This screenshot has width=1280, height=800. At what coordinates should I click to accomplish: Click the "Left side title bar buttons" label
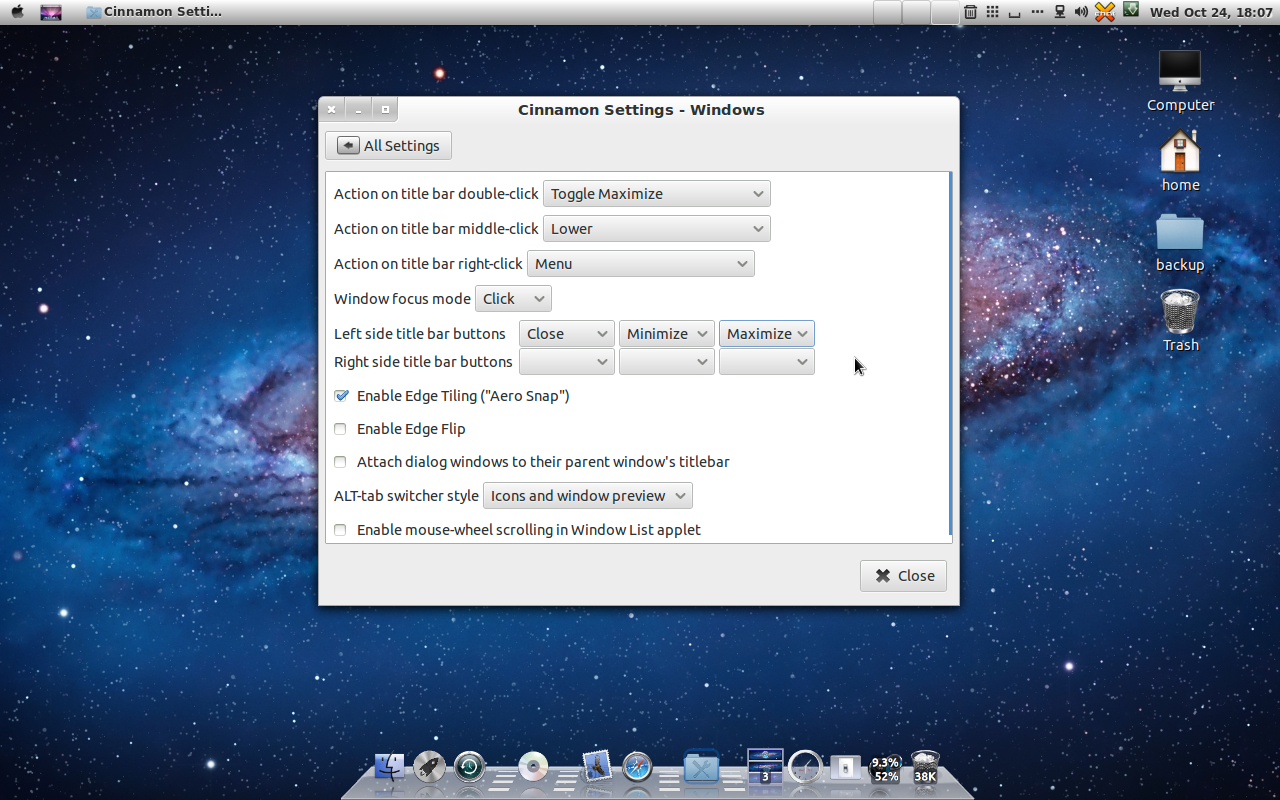[x=420, y=334]
